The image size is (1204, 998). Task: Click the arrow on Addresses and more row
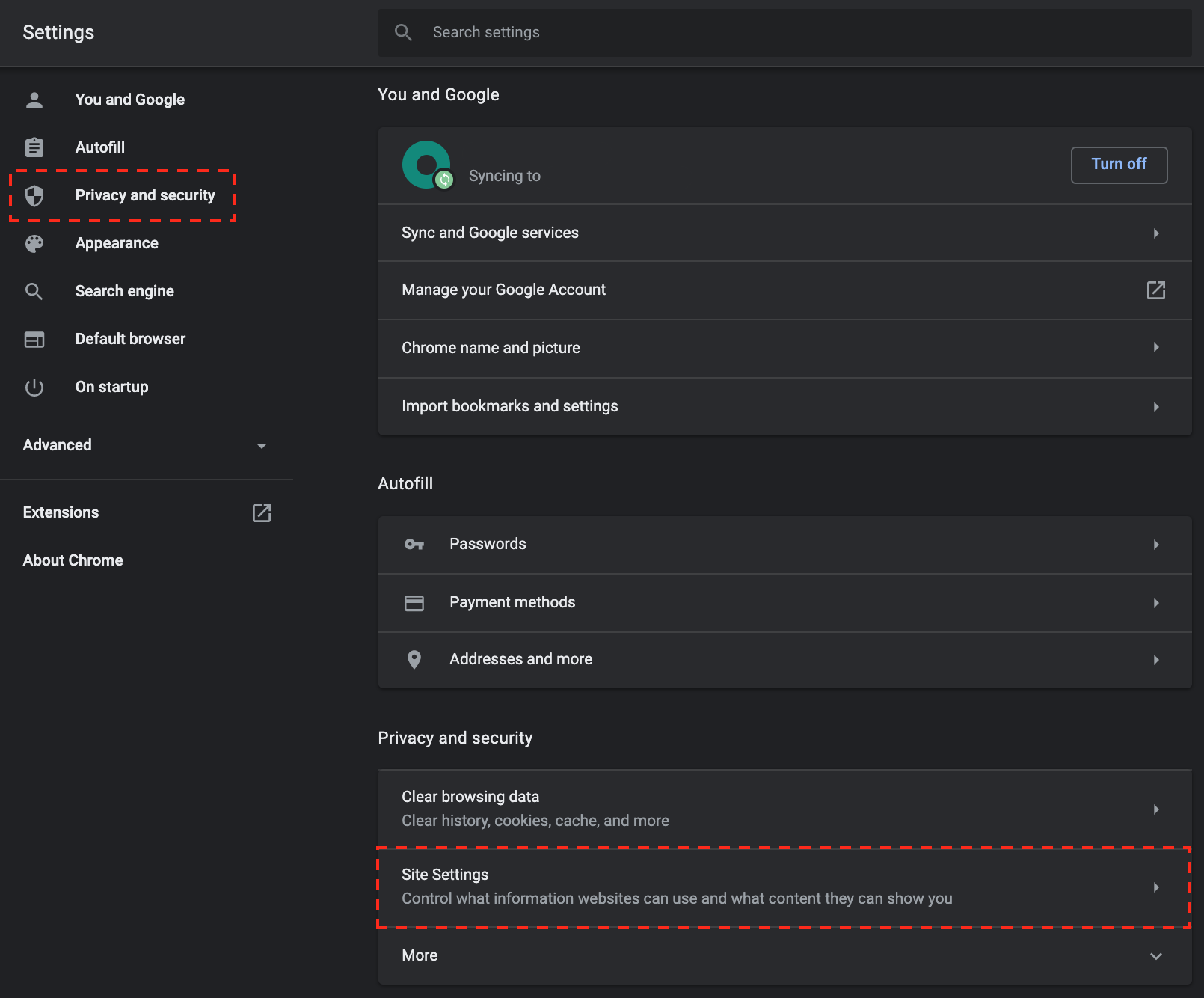[1156, 660]
